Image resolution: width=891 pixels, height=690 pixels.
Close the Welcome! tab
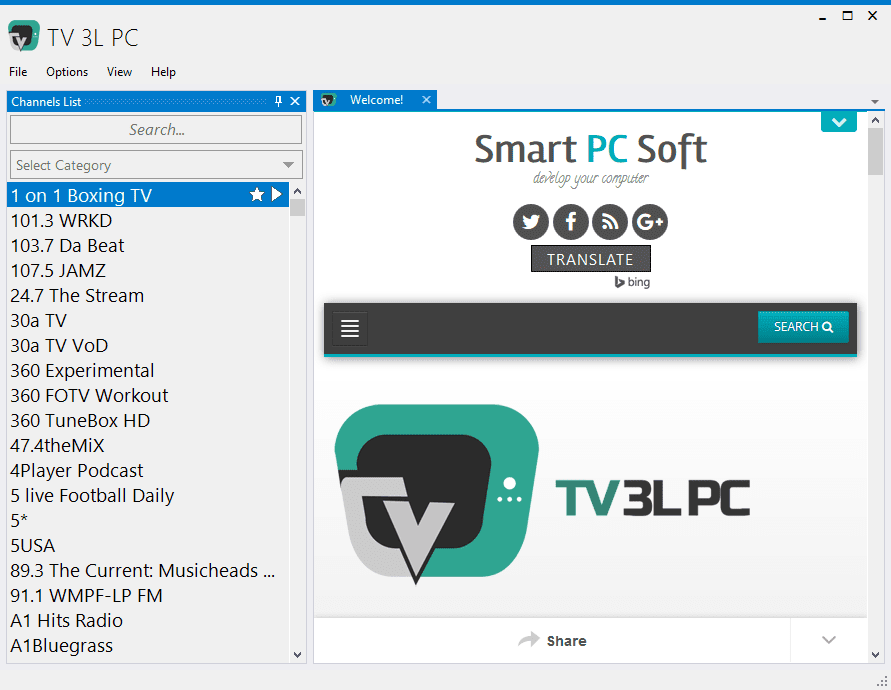(426, 100)
